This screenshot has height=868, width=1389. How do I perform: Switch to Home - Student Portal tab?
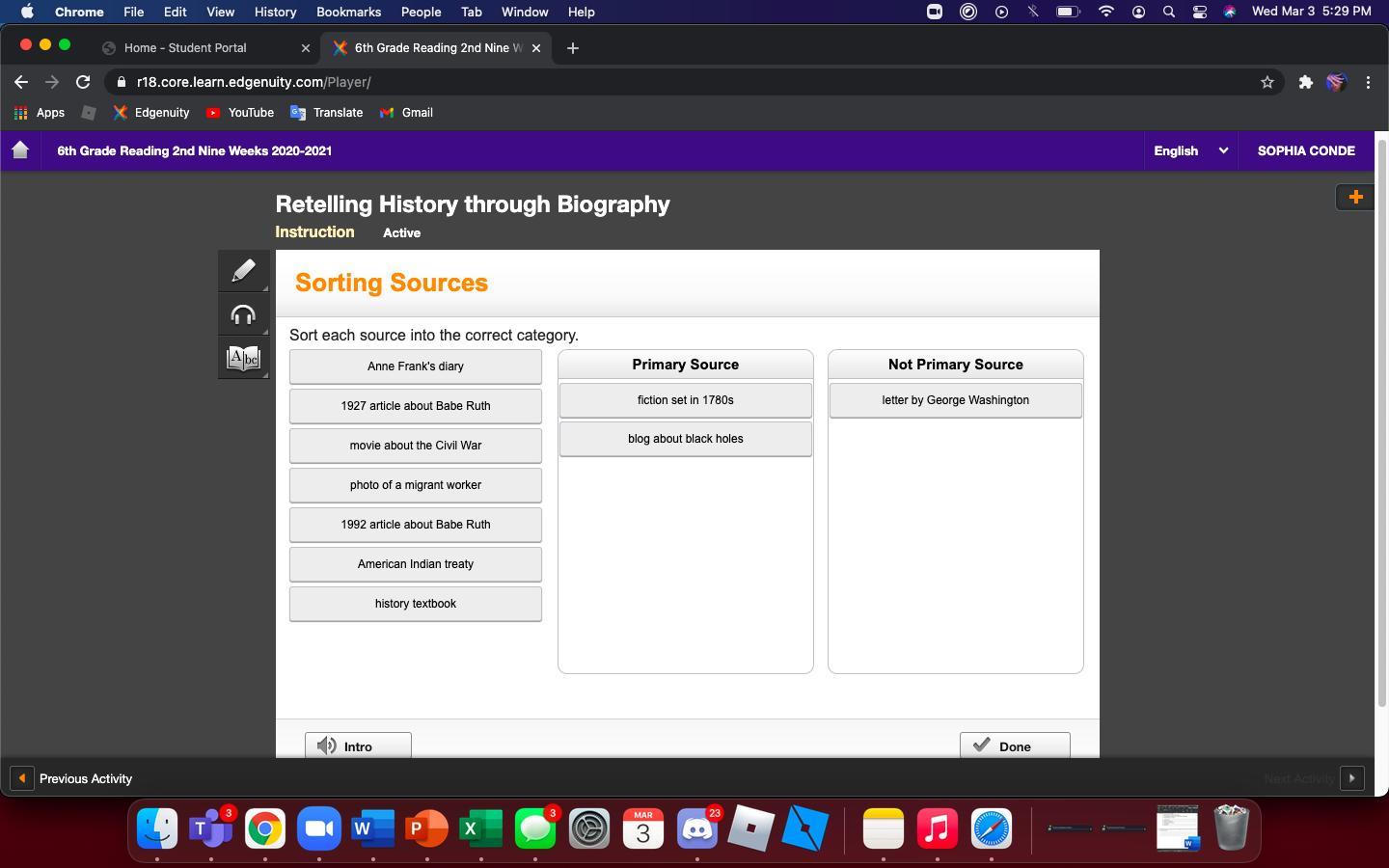tap(185, 47)
